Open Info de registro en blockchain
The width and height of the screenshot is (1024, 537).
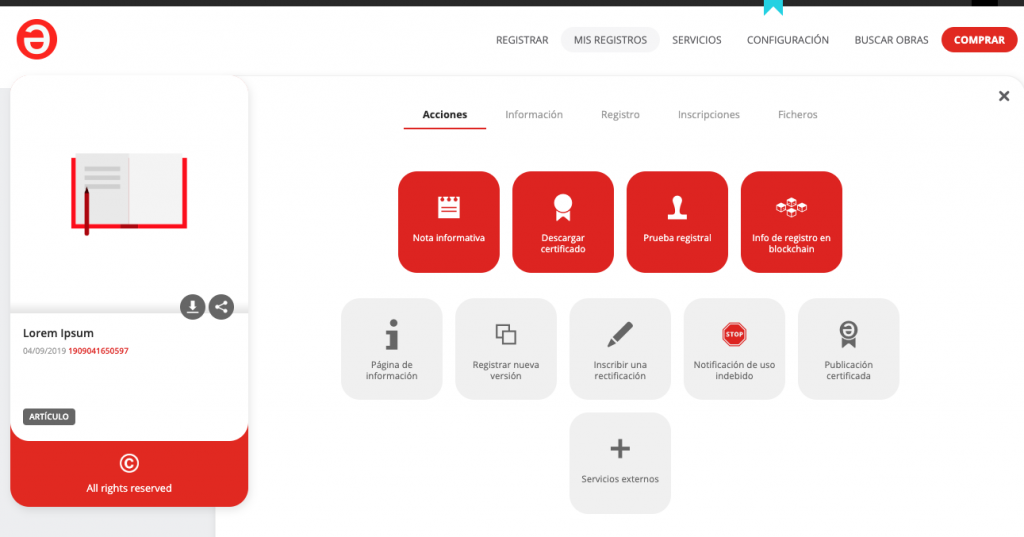[791, 221]
